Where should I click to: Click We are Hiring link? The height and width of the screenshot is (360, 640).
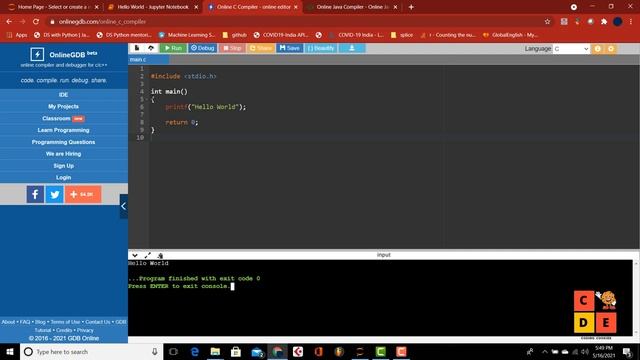pyautogui.click(x=63, y=154)
